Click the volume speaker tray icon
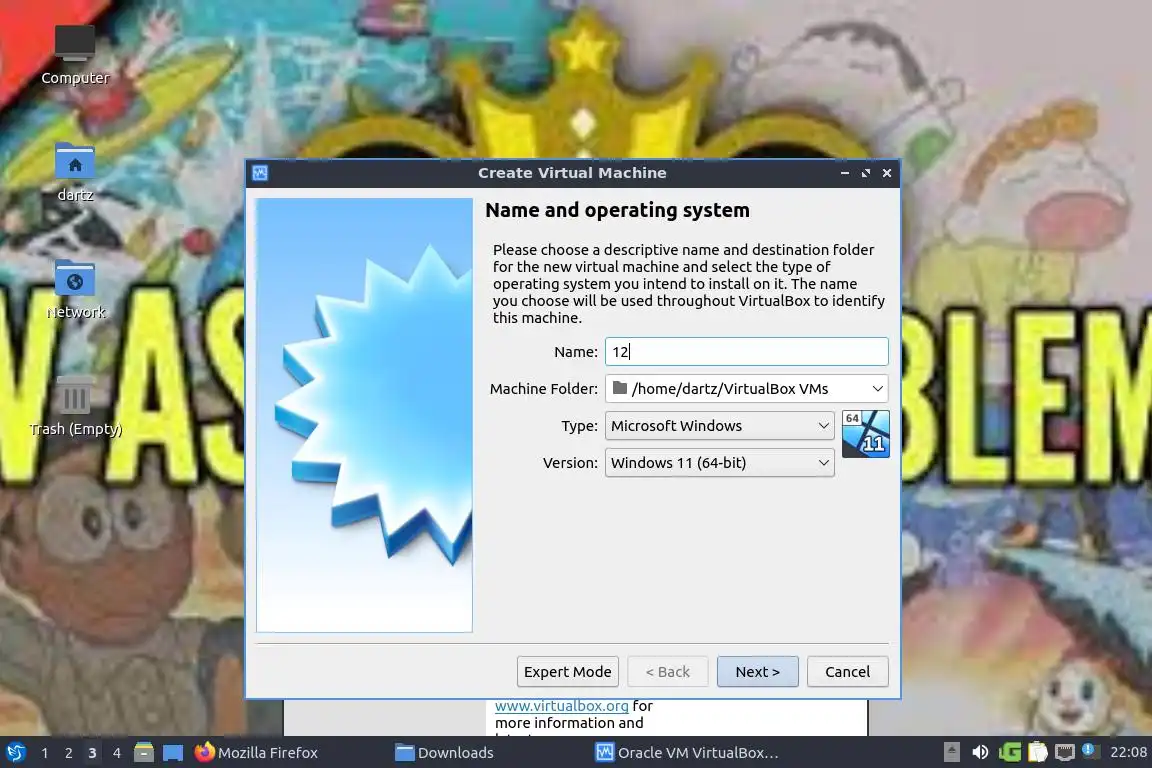1152x768 pixels. pyautogui.click(x=980, y=752)
